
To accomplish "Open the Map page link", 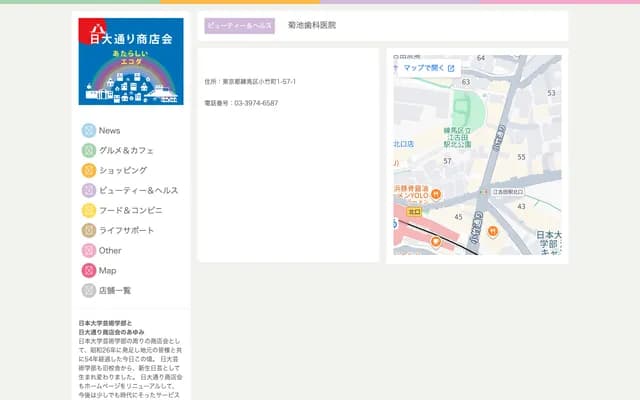I will (x=107, y=270).
